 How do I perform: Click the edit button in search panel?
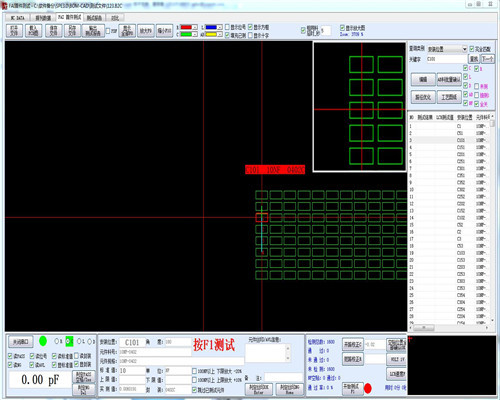point(423,80)
